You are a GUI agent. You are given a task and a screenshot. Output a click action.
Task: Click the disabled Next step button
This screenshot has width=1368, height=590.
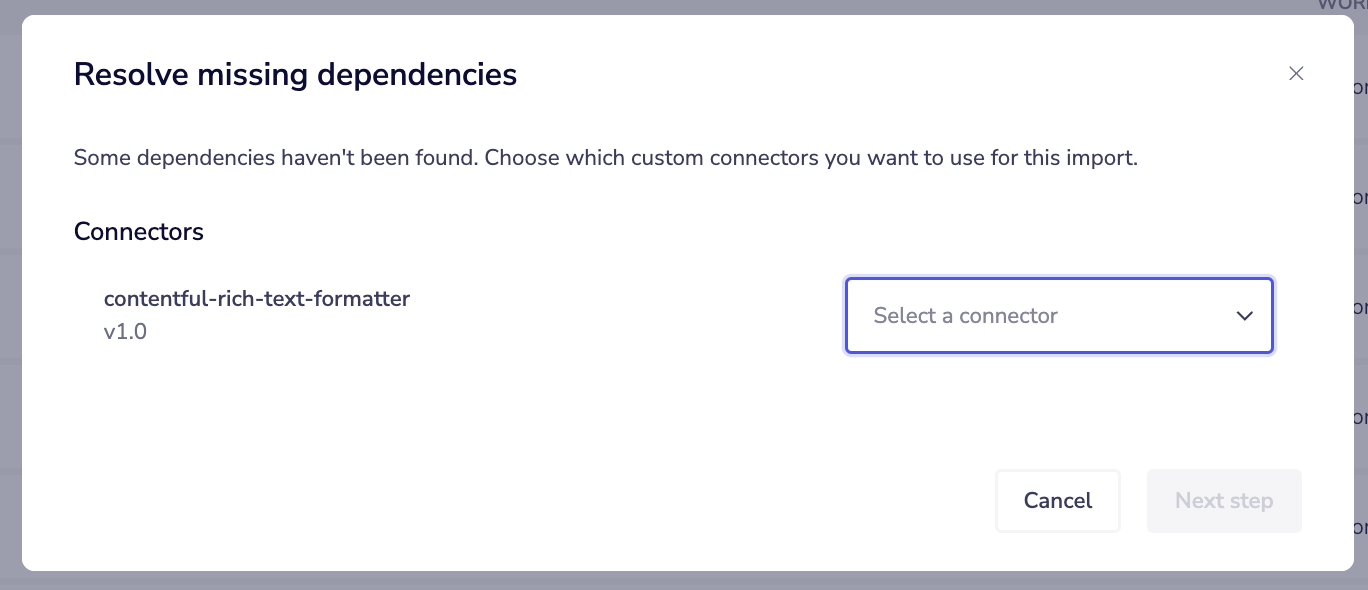pyautogui.click(x=1224, y=501)
